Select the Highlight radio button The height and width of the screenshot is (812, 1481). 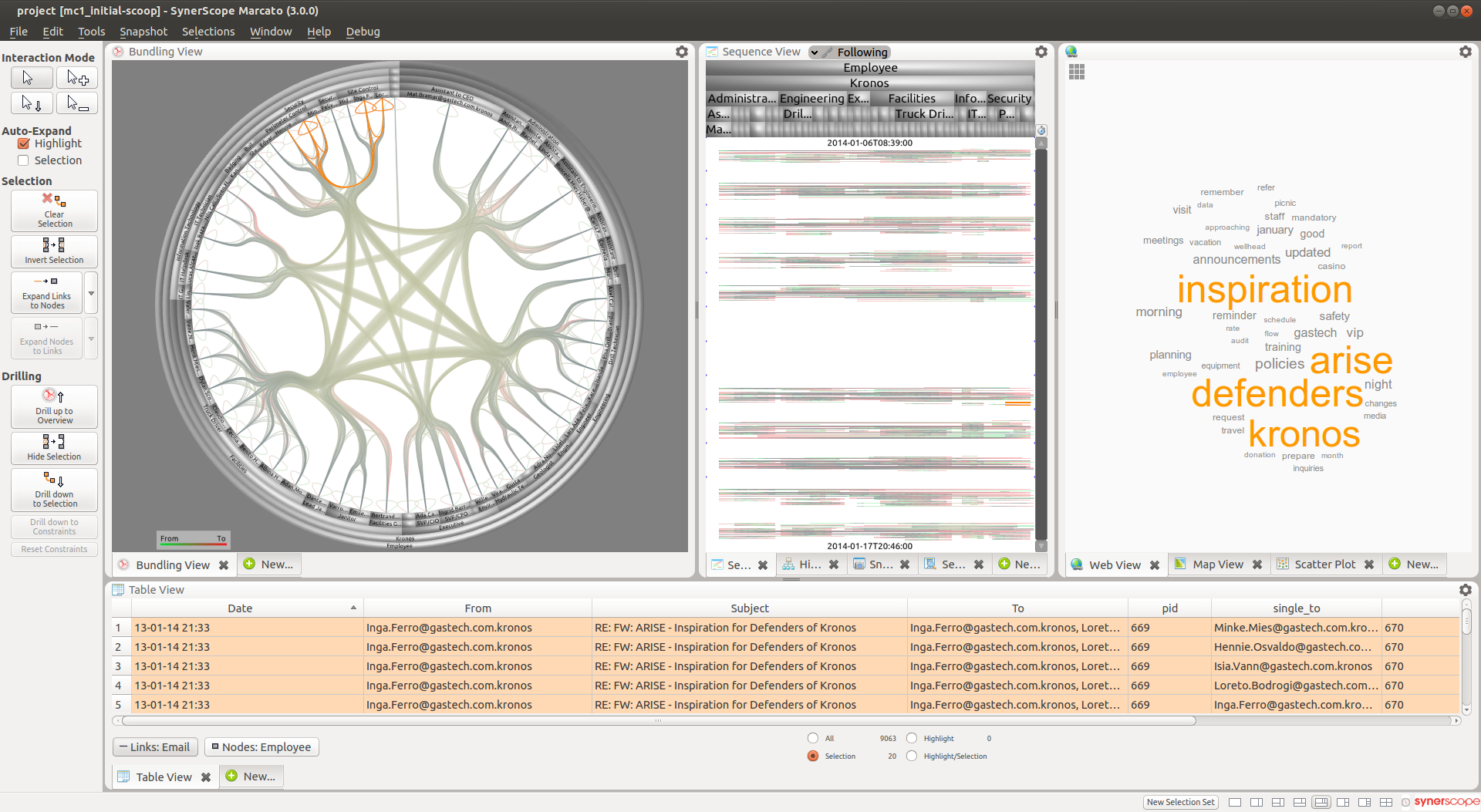[912, 739]
